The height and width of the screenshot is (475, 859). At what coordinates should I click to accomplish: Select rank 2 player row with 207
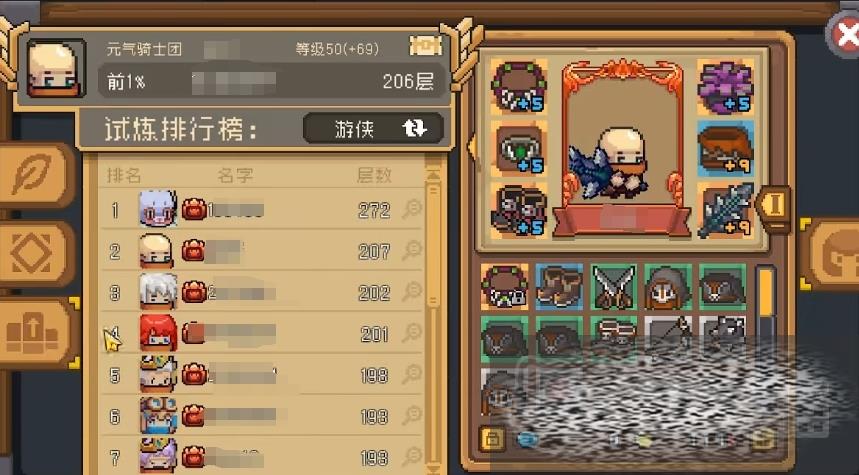[x=262, y=251]
